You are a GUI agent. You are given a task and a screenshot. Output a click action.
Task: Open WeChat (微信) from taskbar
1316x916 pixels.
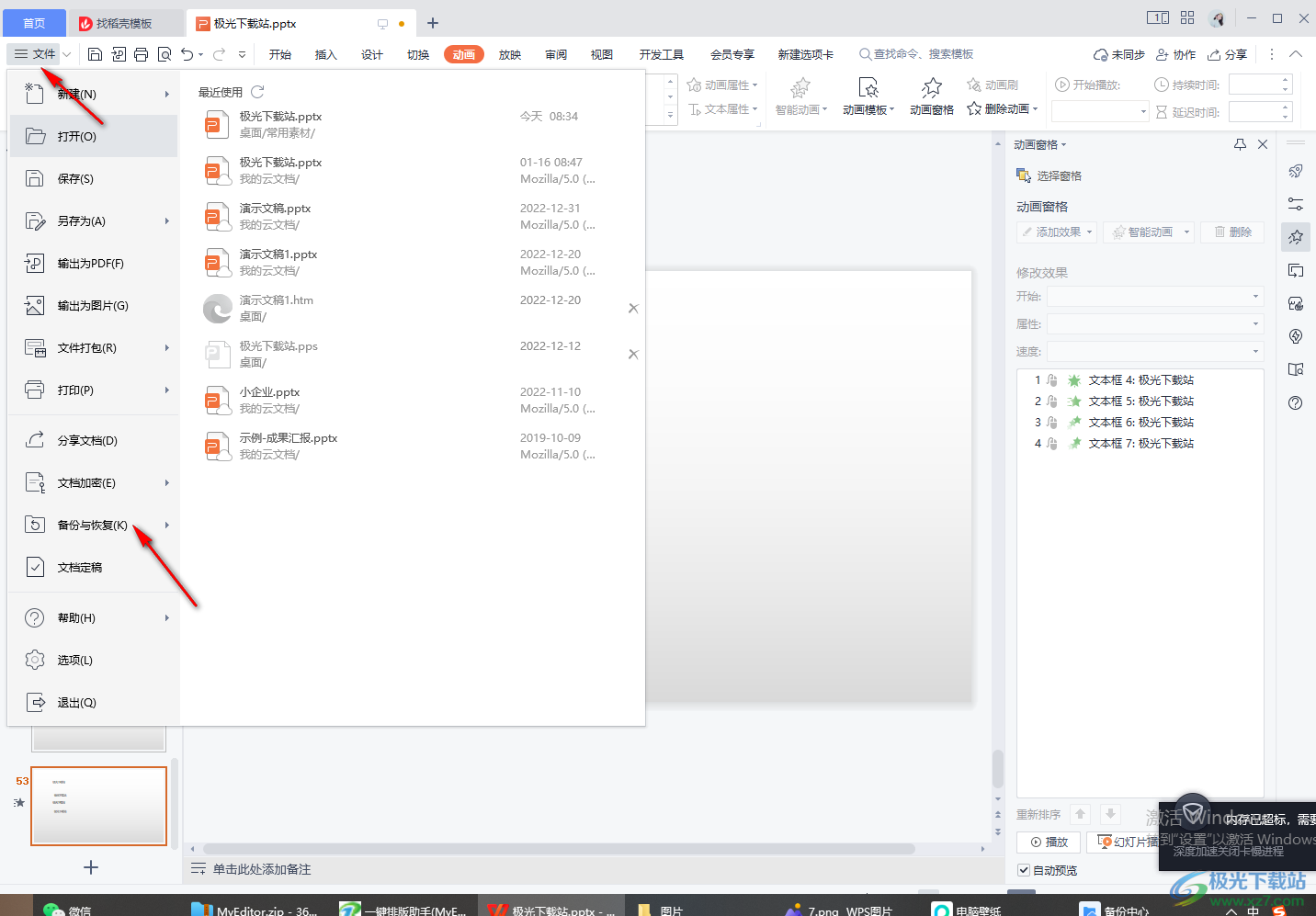pyautogui.click(x=67, y=909)
